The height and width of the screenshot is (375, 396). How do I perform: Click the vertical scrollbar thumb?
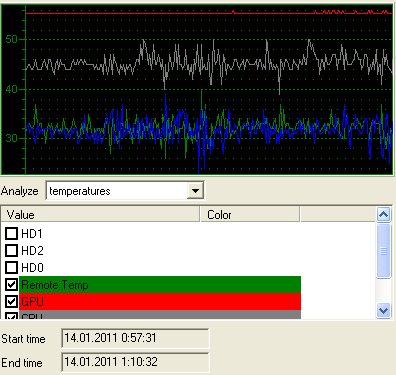click(383, 251)
